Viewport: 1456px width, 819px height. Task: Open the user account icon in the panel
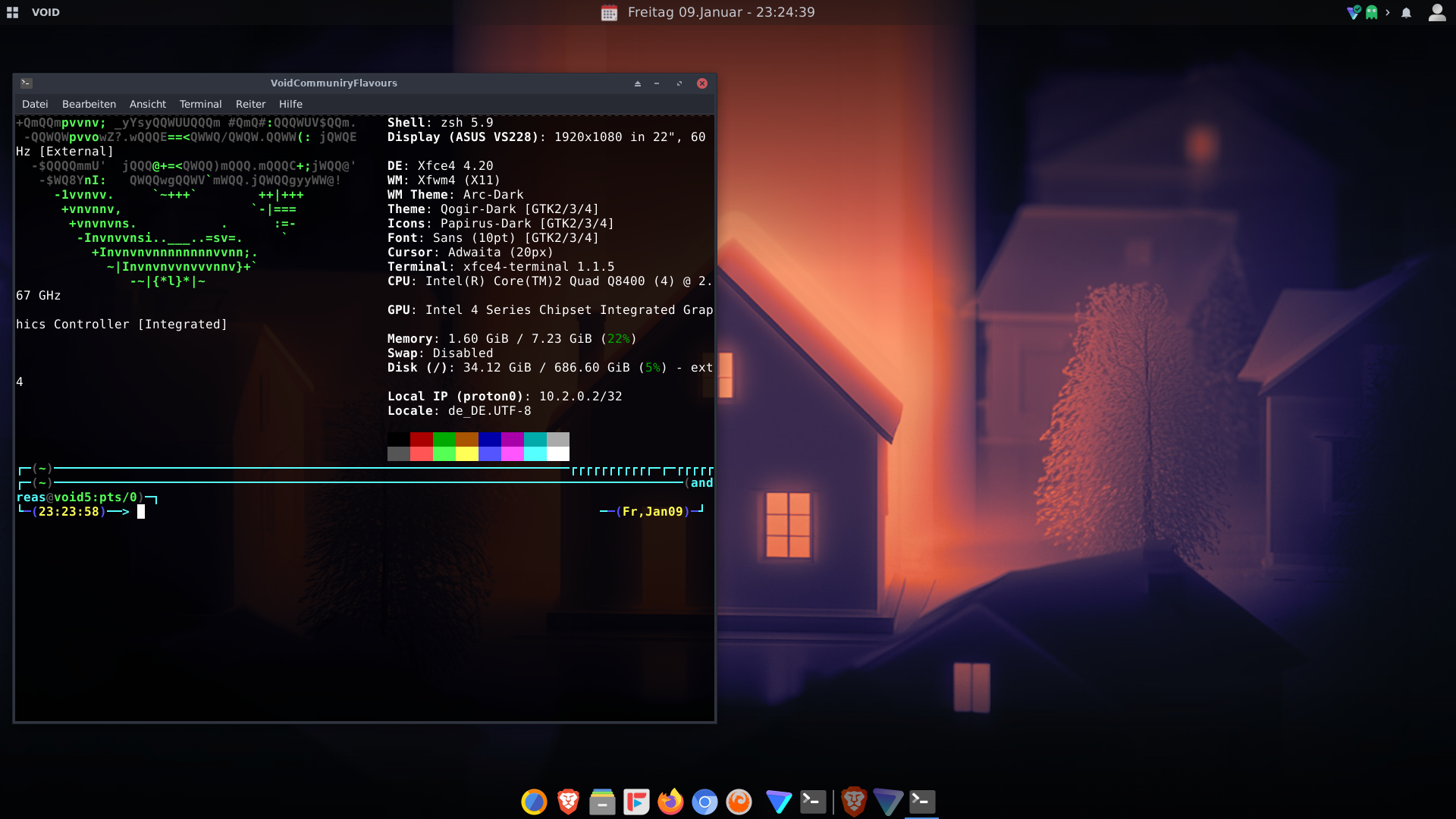(x=1436, y=12)
